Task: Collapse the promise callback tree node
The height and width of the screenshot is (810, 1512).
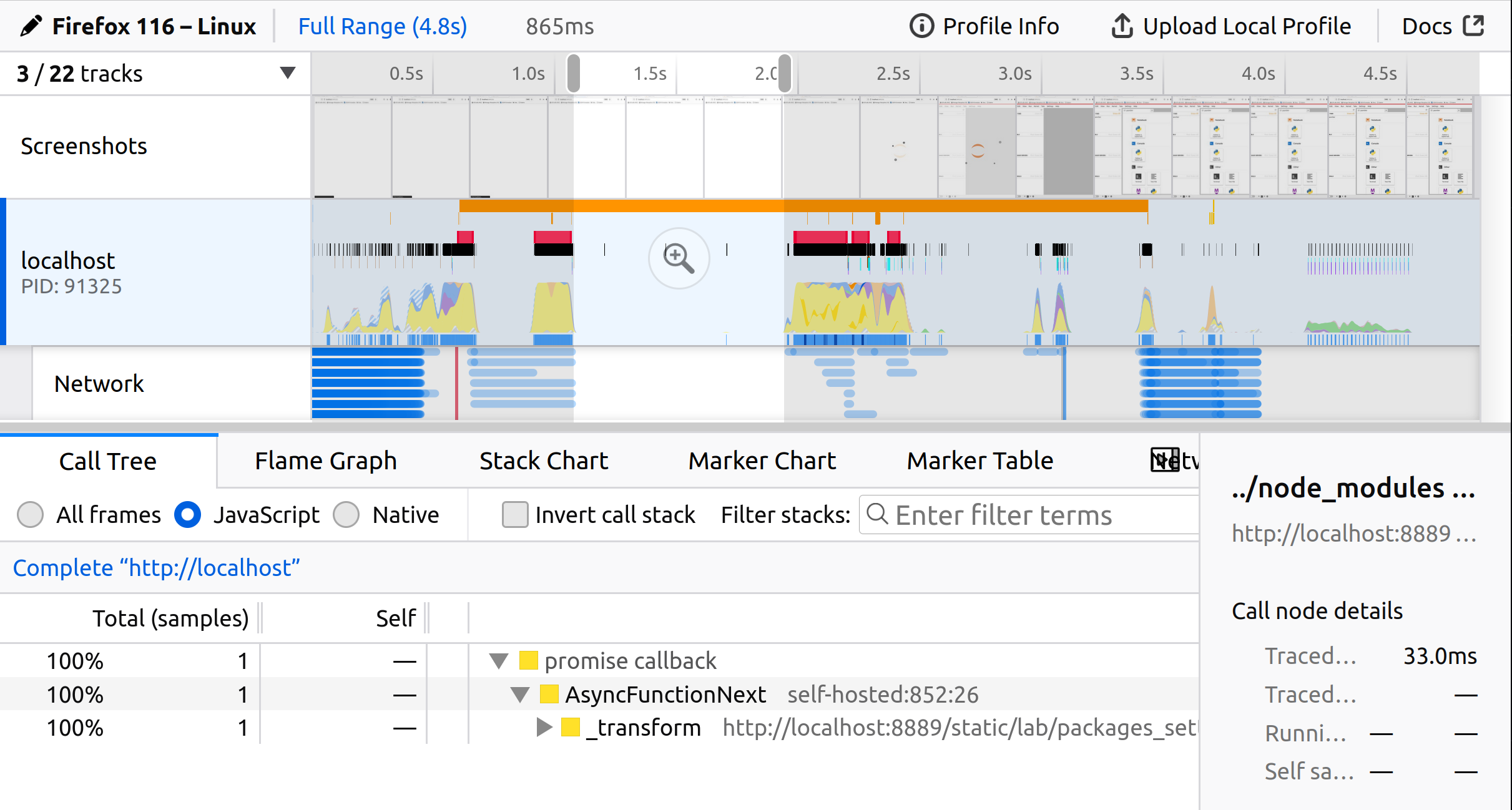Action: click(x=498, y=660)
